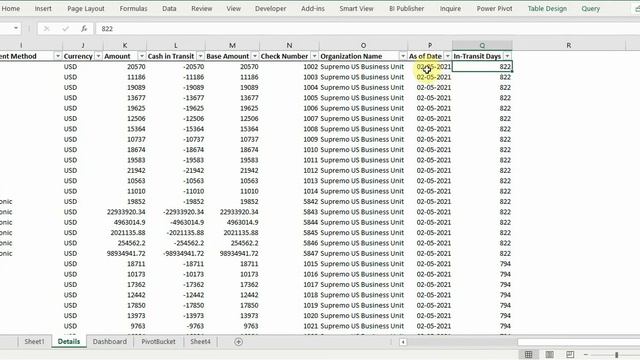Open the Data ribbon tab
This screenshot has height=360, width=640.
169,9
